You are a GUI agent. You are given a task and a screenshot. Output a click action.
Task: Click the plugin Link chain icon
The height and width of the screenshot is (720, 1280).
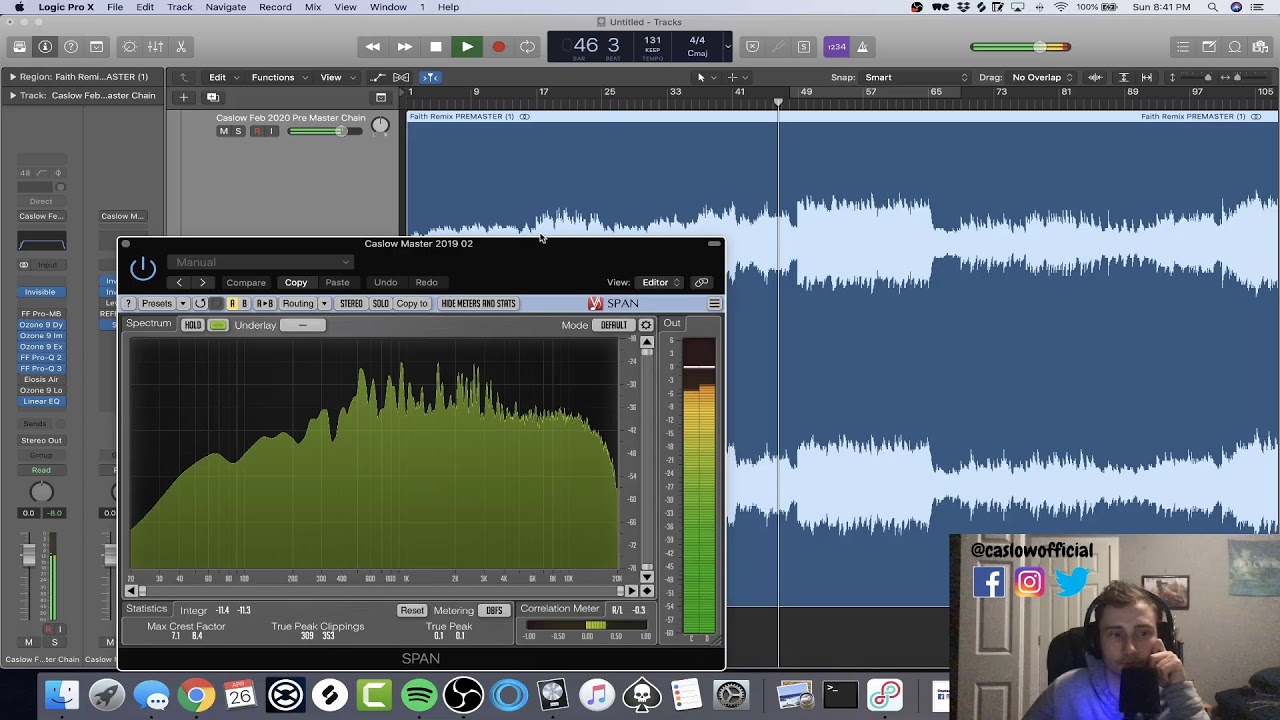pos(701,282)
